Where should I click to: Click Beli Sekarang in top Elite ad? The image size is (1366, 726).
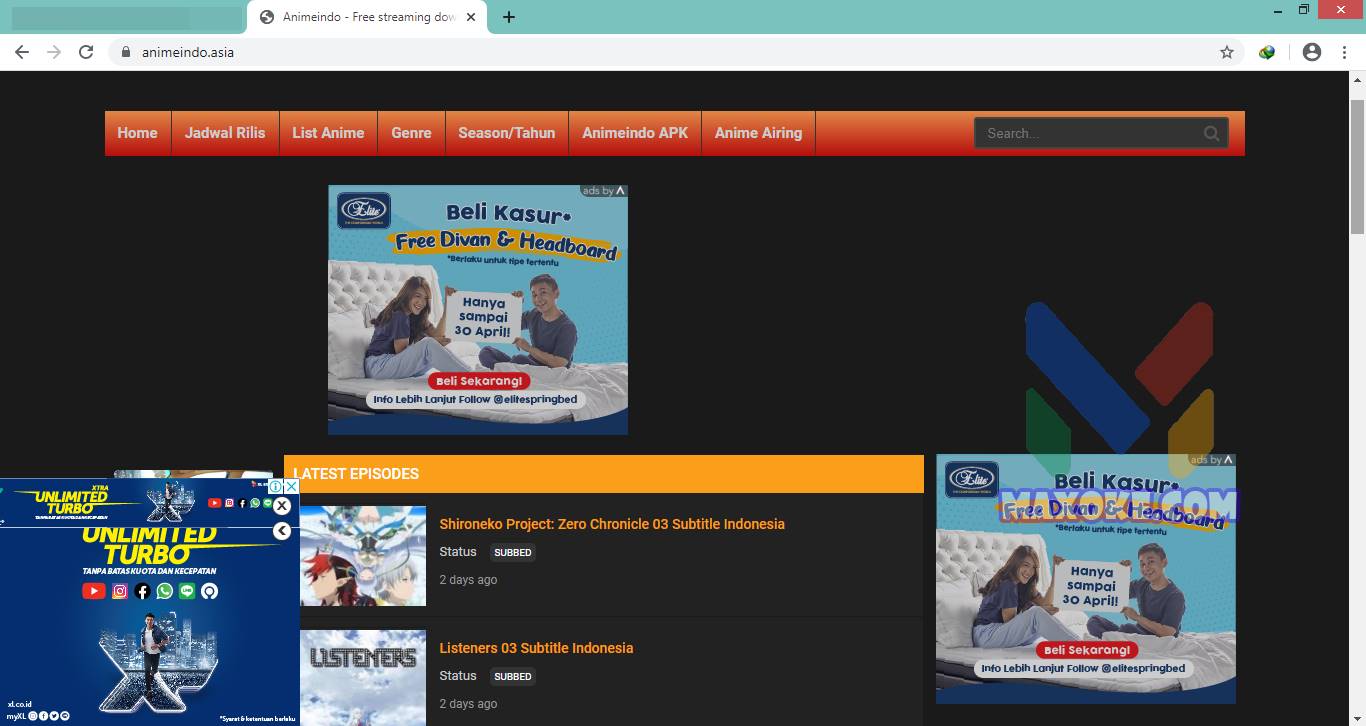(x=479, y=381)
